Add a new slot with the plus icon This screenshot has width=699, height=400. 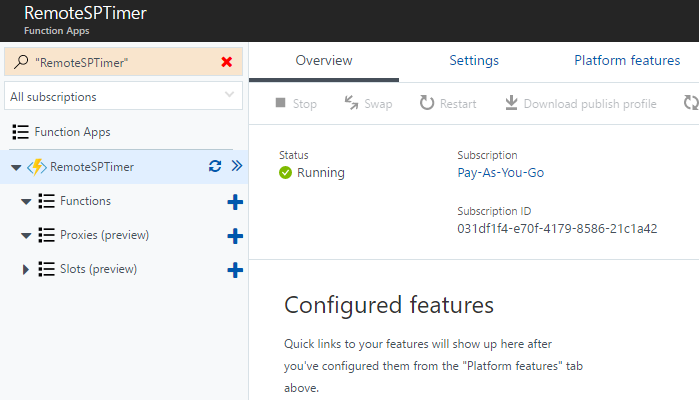(235, 270)
